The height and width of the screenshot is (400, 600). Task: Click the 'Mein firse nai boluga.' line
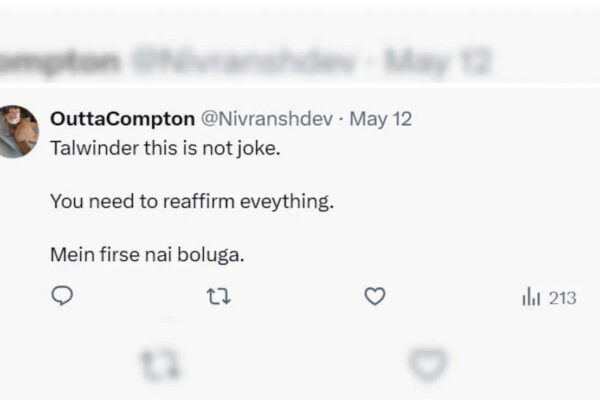[x=147, y=255]
